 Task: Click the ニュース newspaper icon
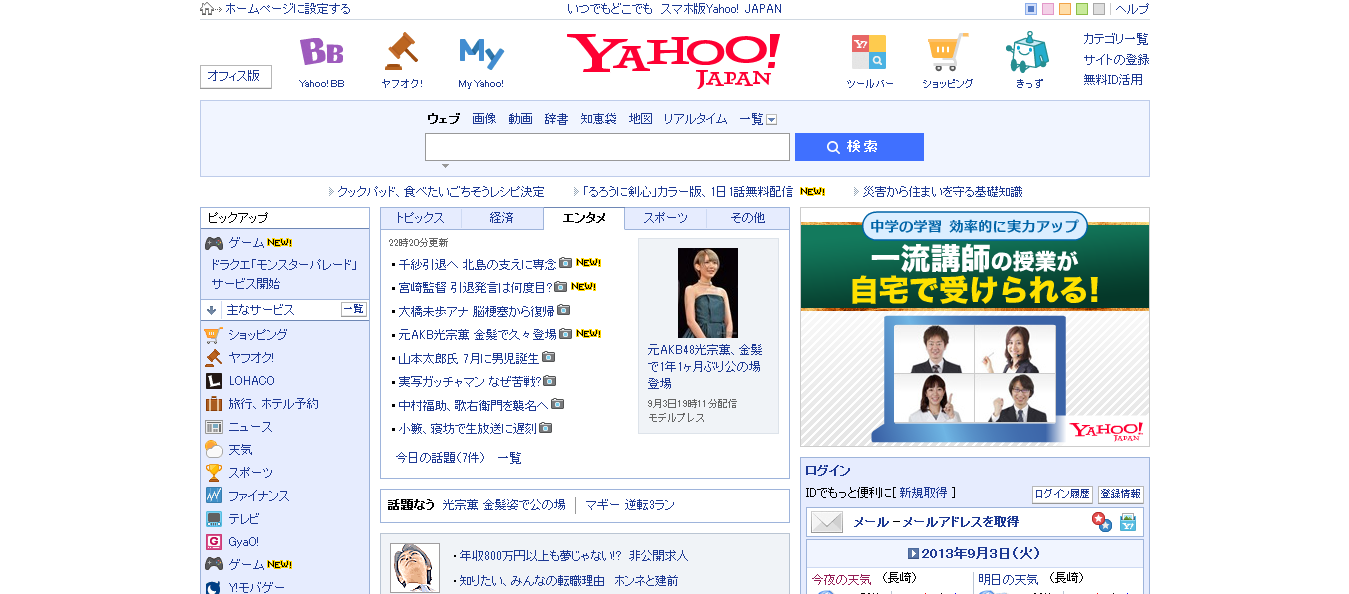213,427
